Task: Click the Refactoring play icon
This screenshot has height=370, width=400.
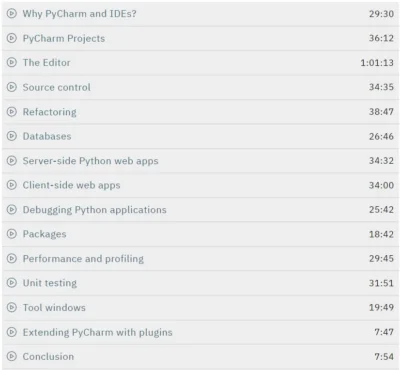Action: (x=12, y=112)
